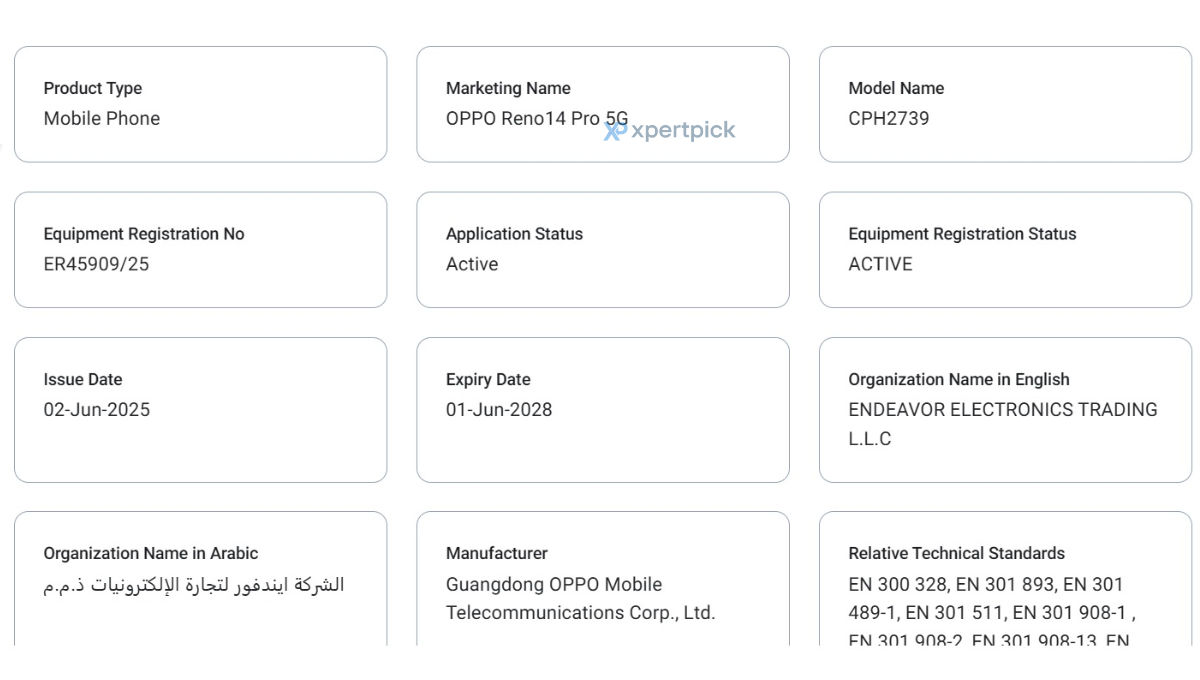The width and height of the screenshot is (1200, 680).
Task: Click the Model Name label
Action: tap(896, 88)
